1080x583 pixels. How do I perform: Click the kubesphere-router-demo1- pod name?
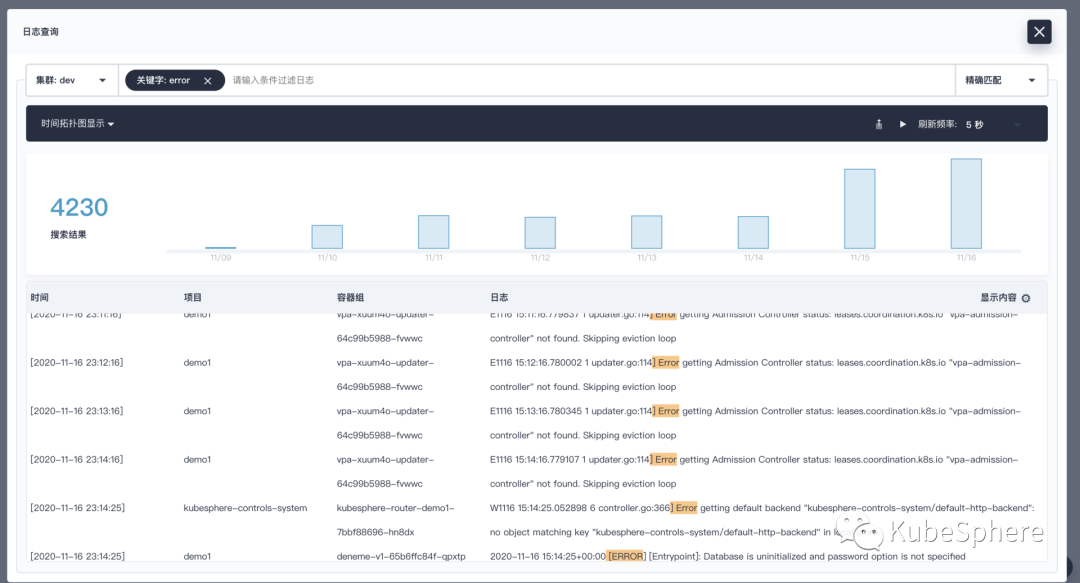pos(395,508)
